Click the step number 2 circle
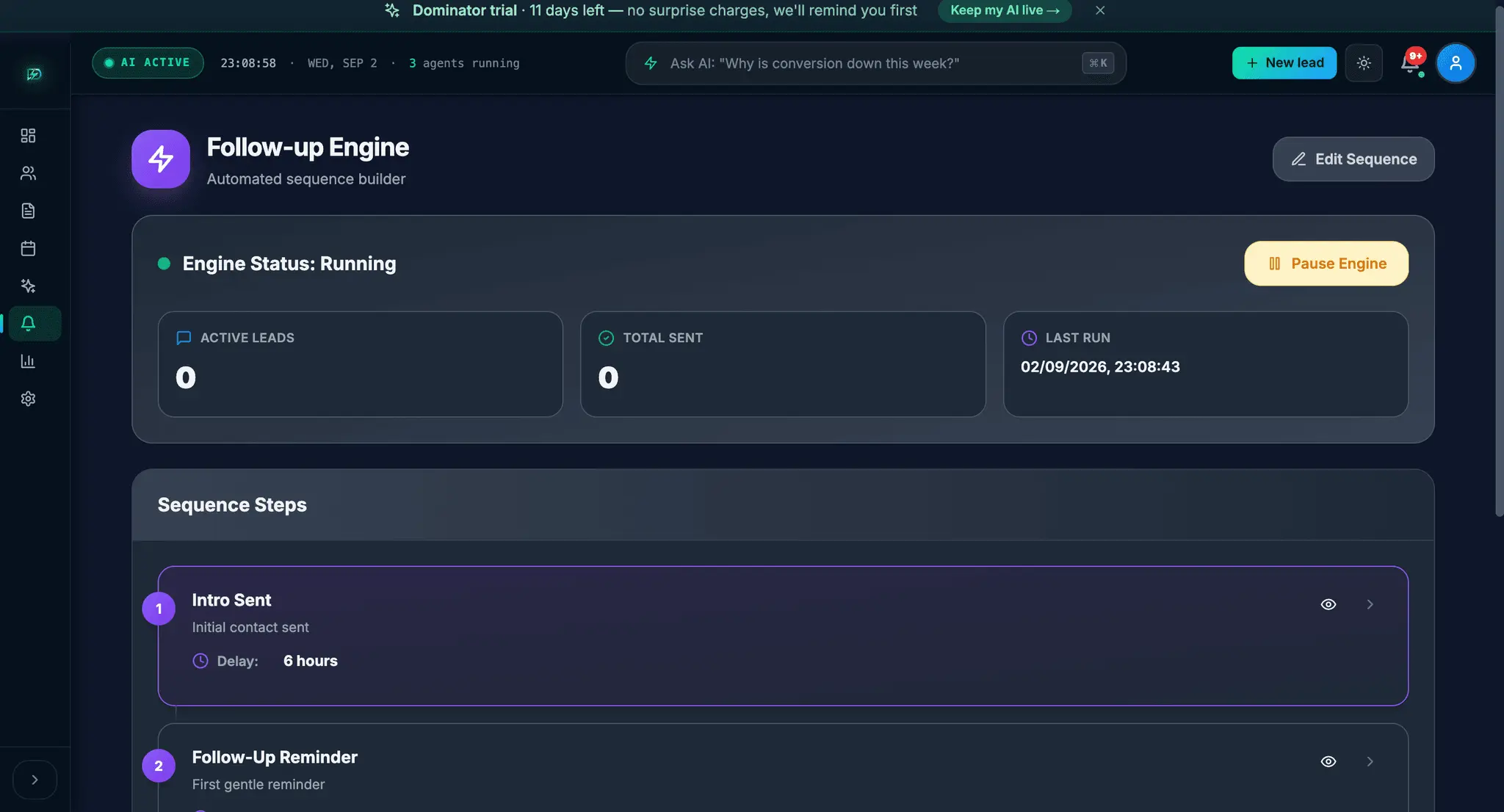The height and width of the screenshot is (812, 1504). (159, 766)
